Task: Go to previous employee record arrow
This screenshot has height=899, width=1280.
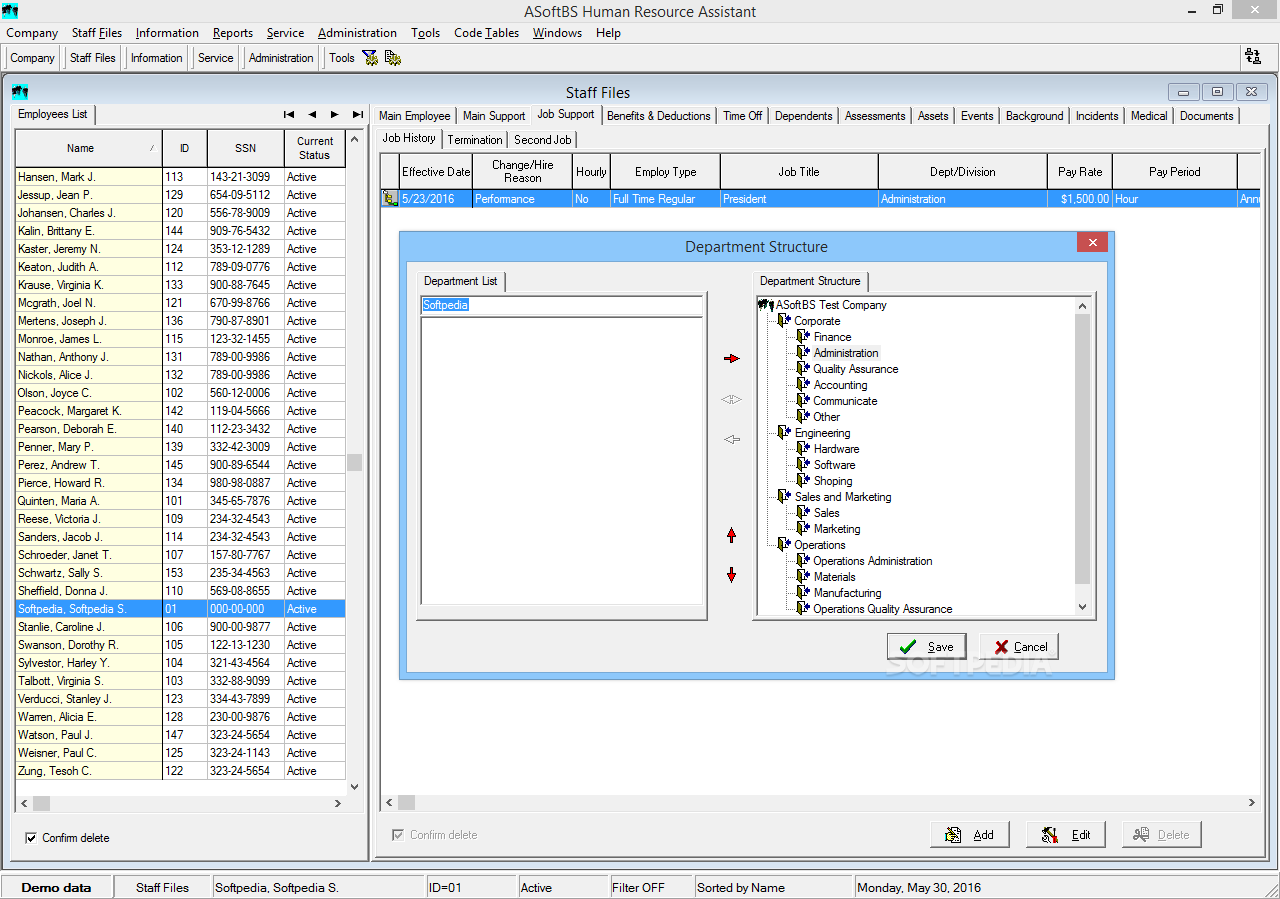Action: (312, 114)
